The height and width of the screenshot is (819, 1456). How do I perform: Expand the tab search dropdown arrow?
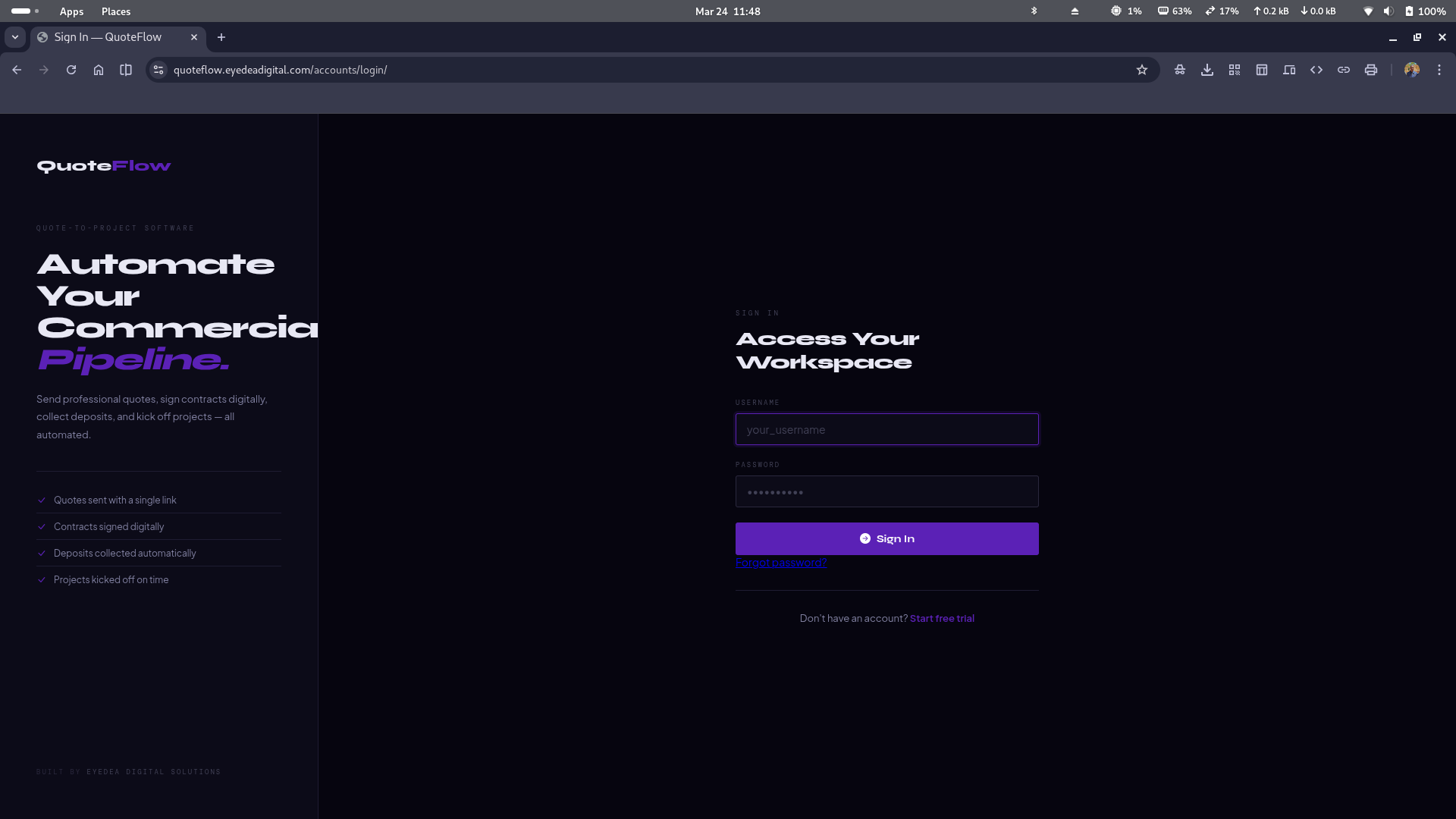pos(15,37)
